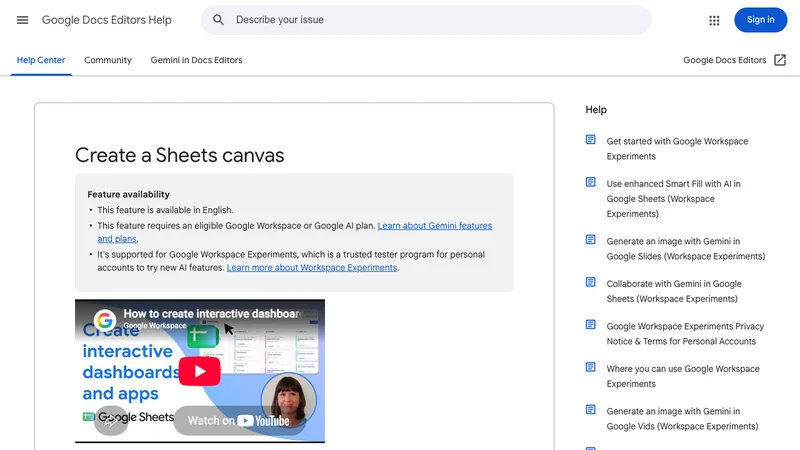Viewport: 800px width, 450px height.
Task: Open Collaborate with Gemini in Google Sheets article
Action: (x=674, y=291)
